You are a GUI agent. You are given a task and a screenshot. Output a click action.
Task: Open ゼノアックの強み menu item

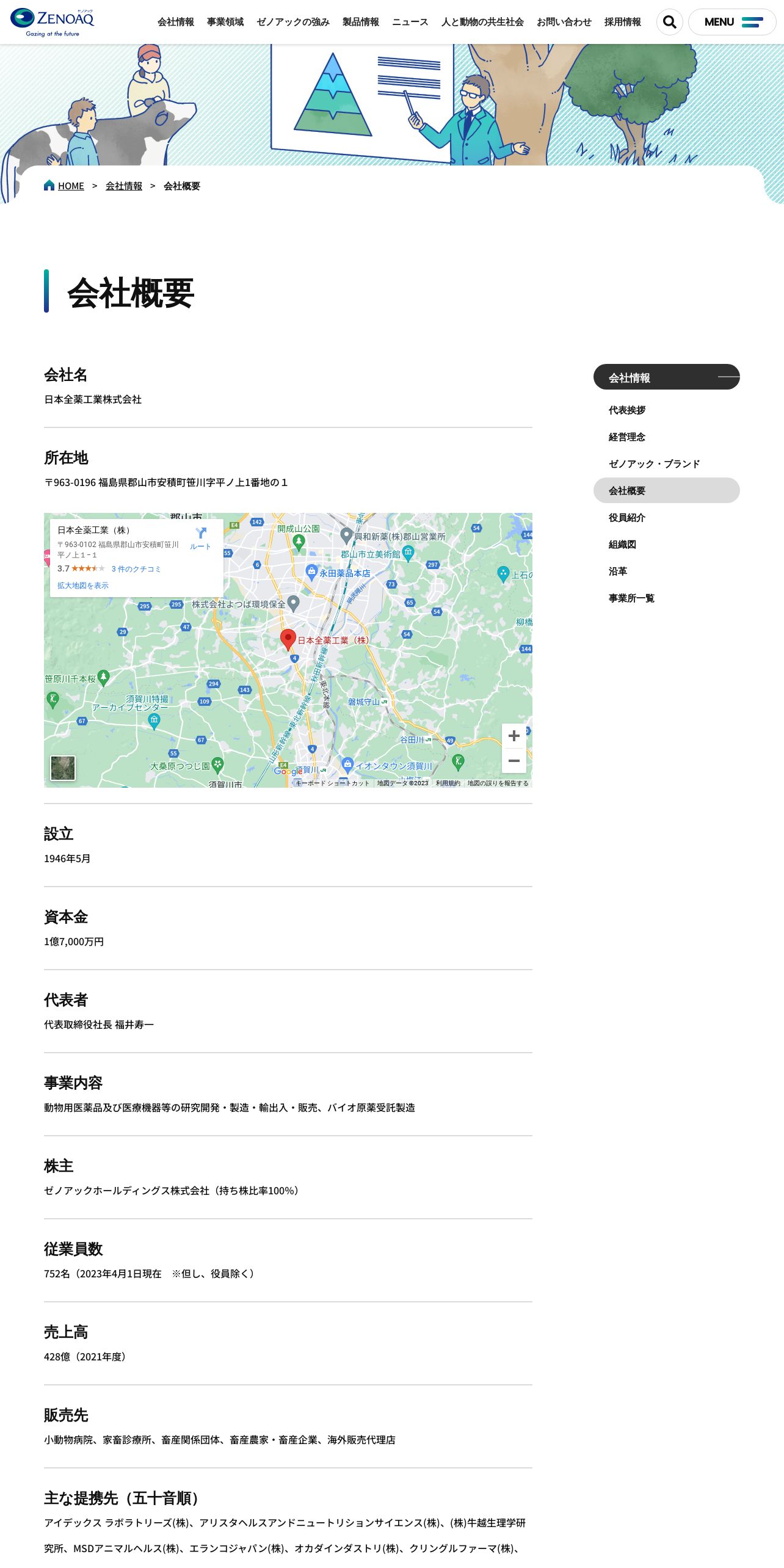(293, 22)
